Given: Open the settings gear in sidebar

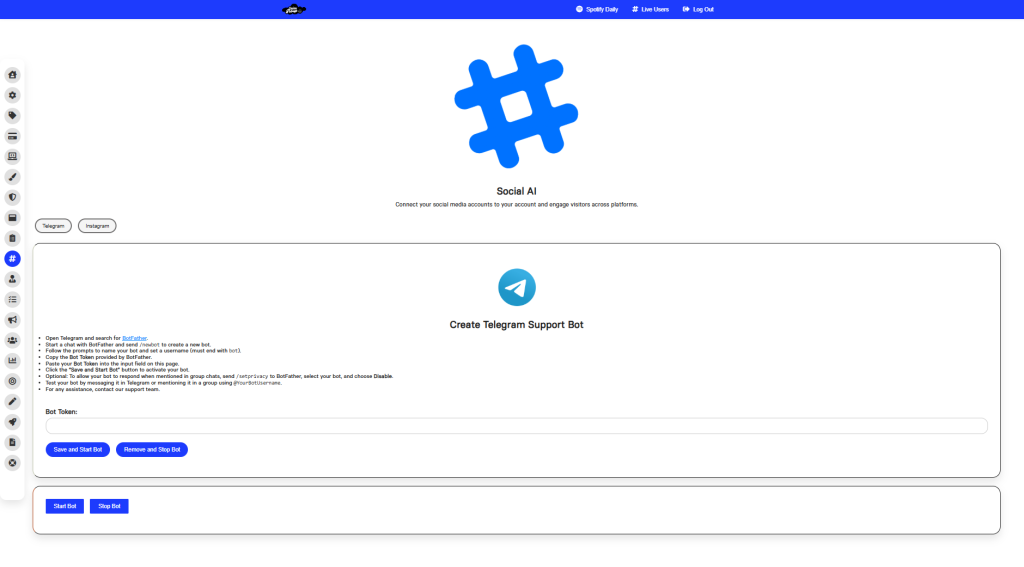Looking at the screenshot, I should pos(12,95).
